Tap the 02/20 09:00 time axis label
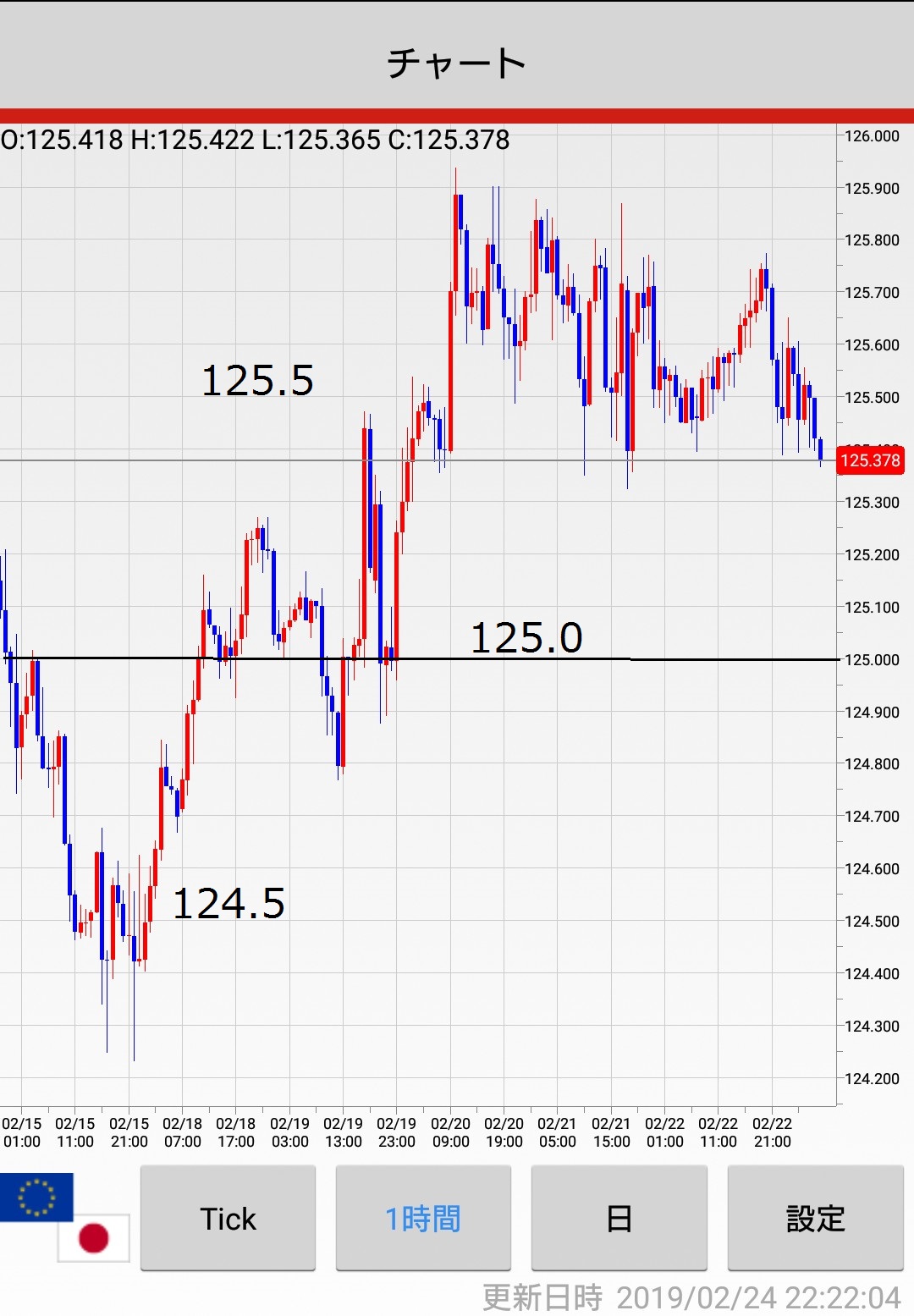Image resolution: width=914 pixels, height=1316 pixels. 450,1132
